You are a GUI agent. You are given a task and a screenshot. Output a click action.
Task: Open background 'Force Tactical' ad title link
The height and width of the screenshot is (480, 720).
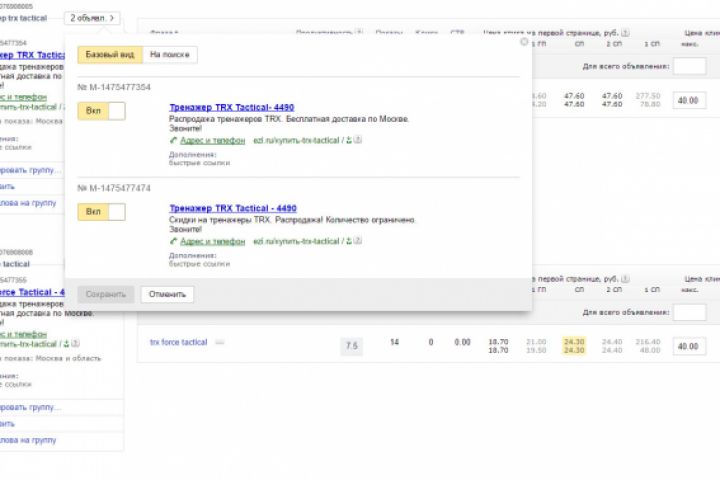pyautogui.click(x=32, y=292)
